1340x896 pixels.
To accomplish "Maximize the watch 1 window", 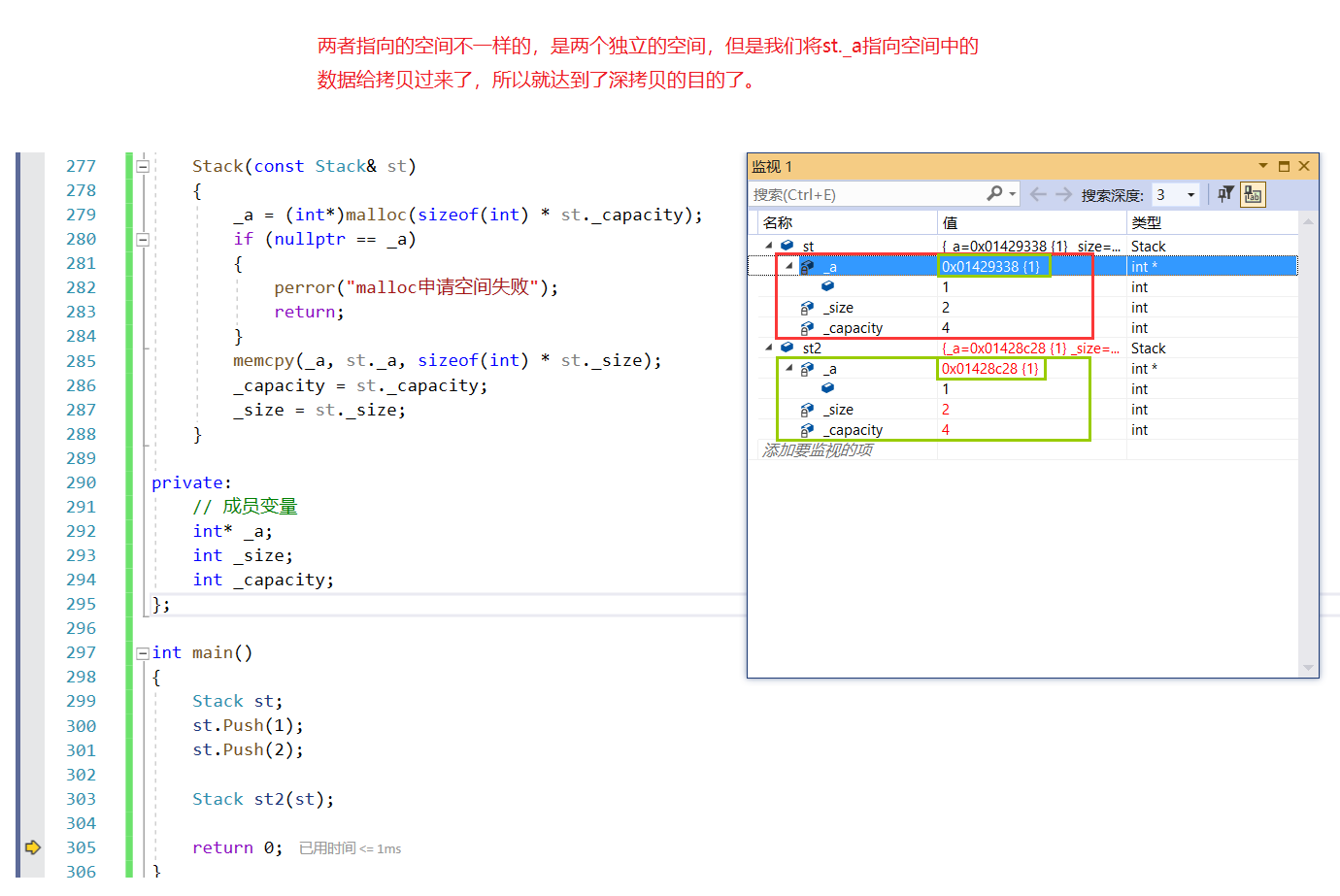I will click(x=1284, y=166).
